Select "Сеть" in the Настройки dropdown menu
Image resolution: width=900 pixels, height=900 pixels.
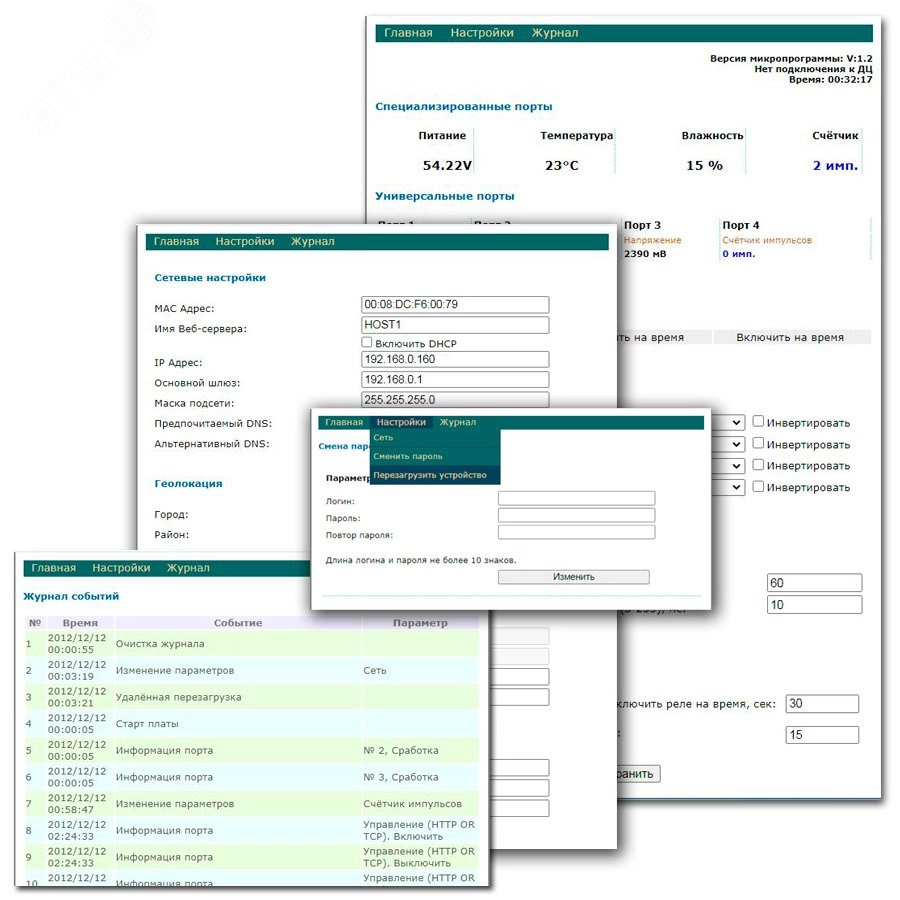coord(384,438)
